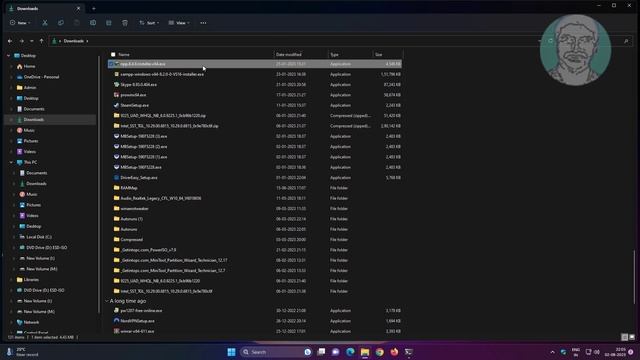The height and width of the screenshot is (360, 640).
Task: Select the RAMMap folder row
Action: click(x=255, y=188)
